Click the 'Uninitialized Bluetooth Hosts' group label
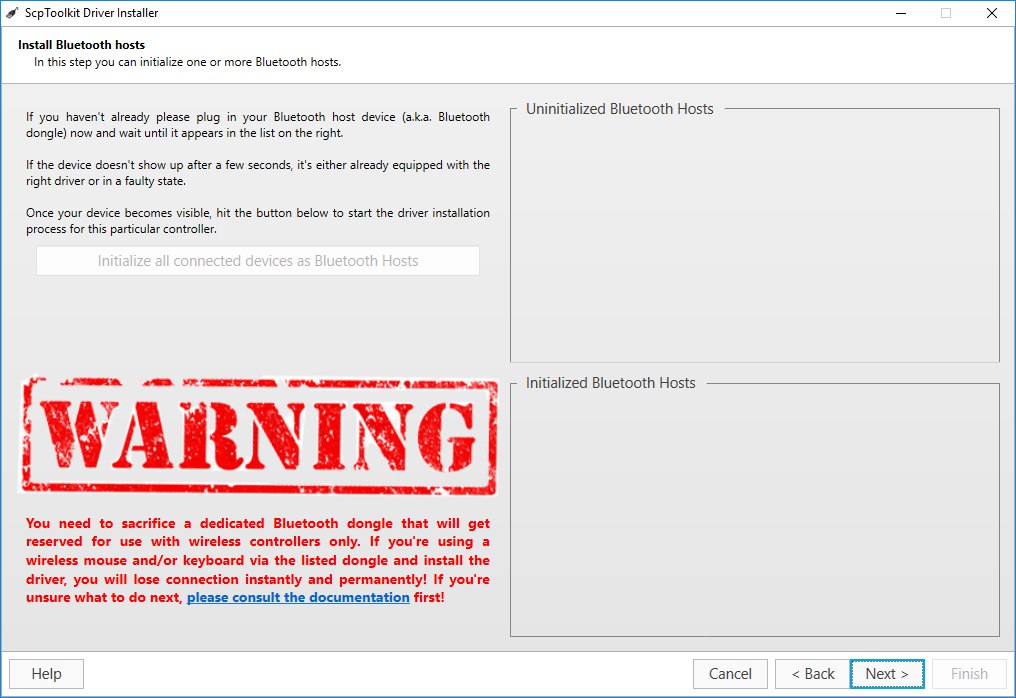 click(619, 109)
